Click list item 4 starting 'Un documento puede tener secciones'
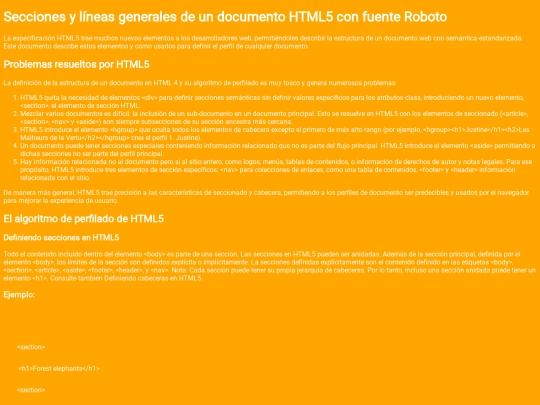540x405 pixels. coord(278,149)
